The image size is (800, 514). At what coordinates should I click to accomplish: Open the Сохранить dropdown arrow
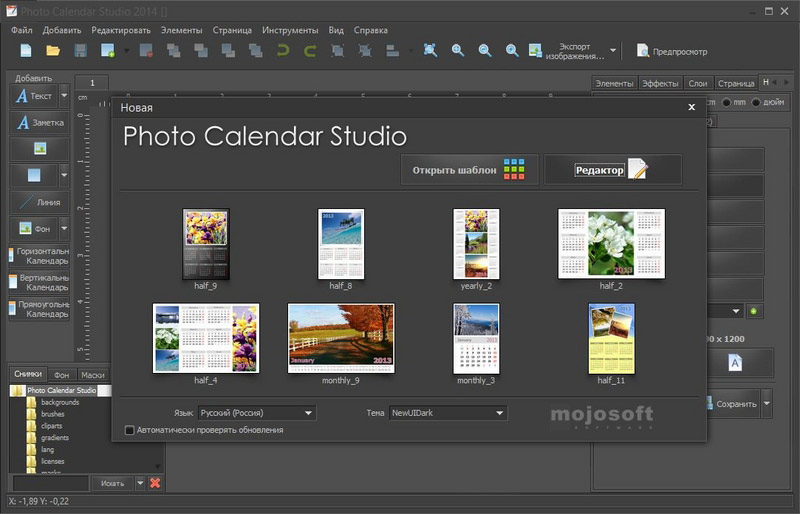[766, 403]
